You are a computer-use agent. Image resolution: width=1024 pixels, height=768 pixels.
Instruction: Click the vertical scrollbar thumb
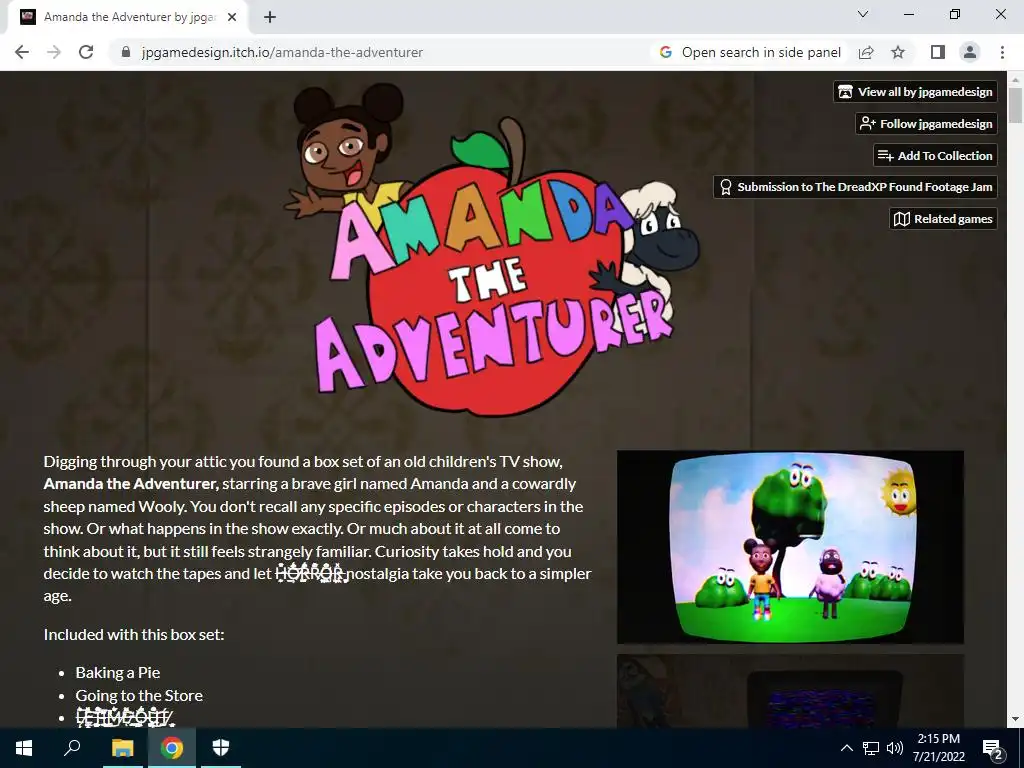point(1016,104)
